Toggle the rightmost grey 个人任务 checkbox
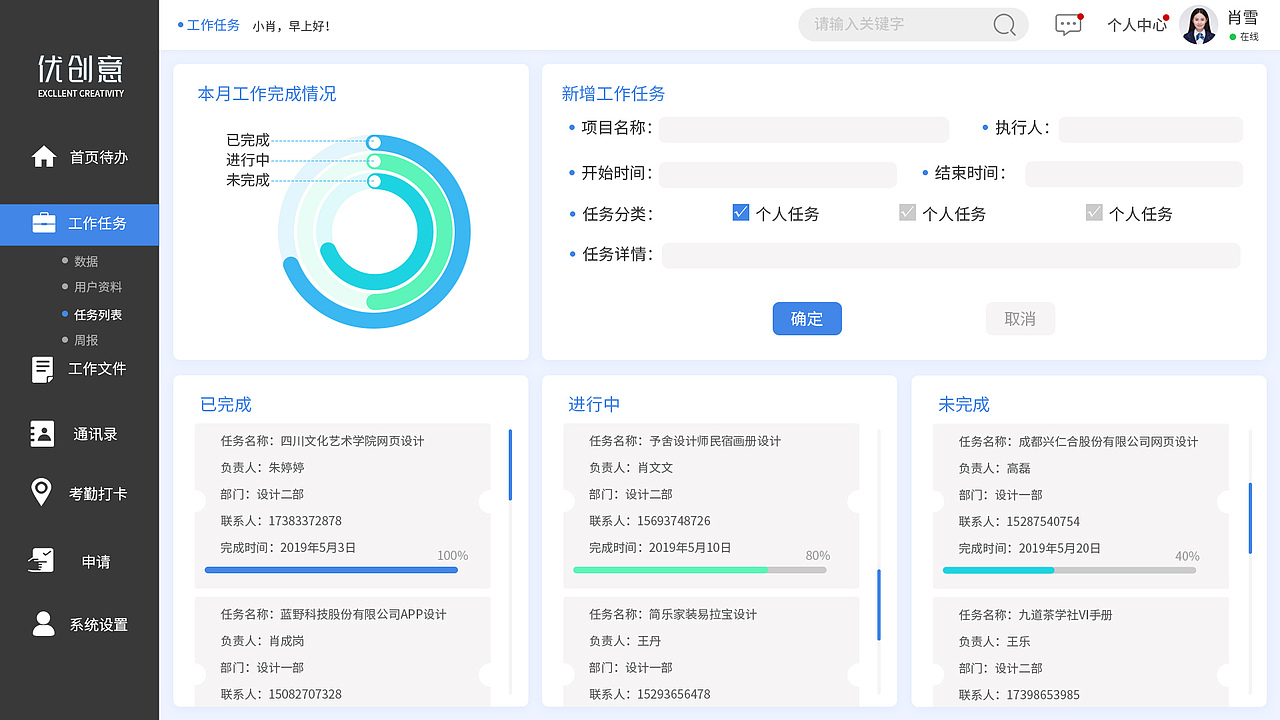1280x720 pixels. click(x=1094, y=212)
